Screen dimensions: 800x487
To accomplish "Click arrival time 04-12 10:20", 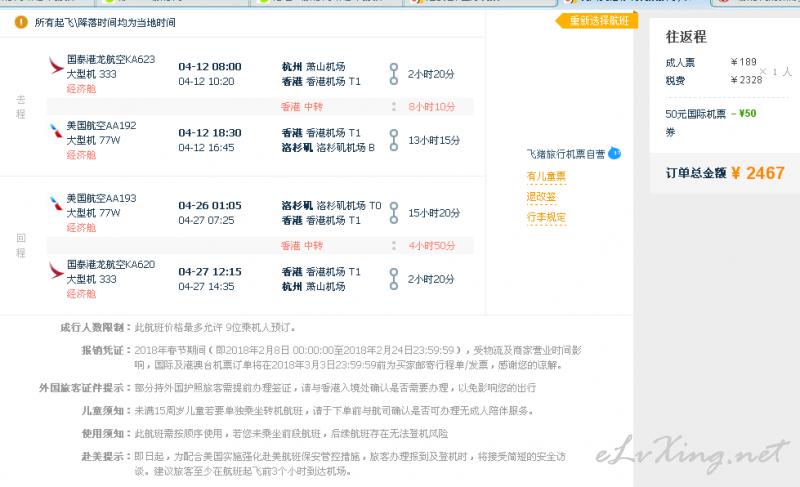I will [x=206, y=81].
